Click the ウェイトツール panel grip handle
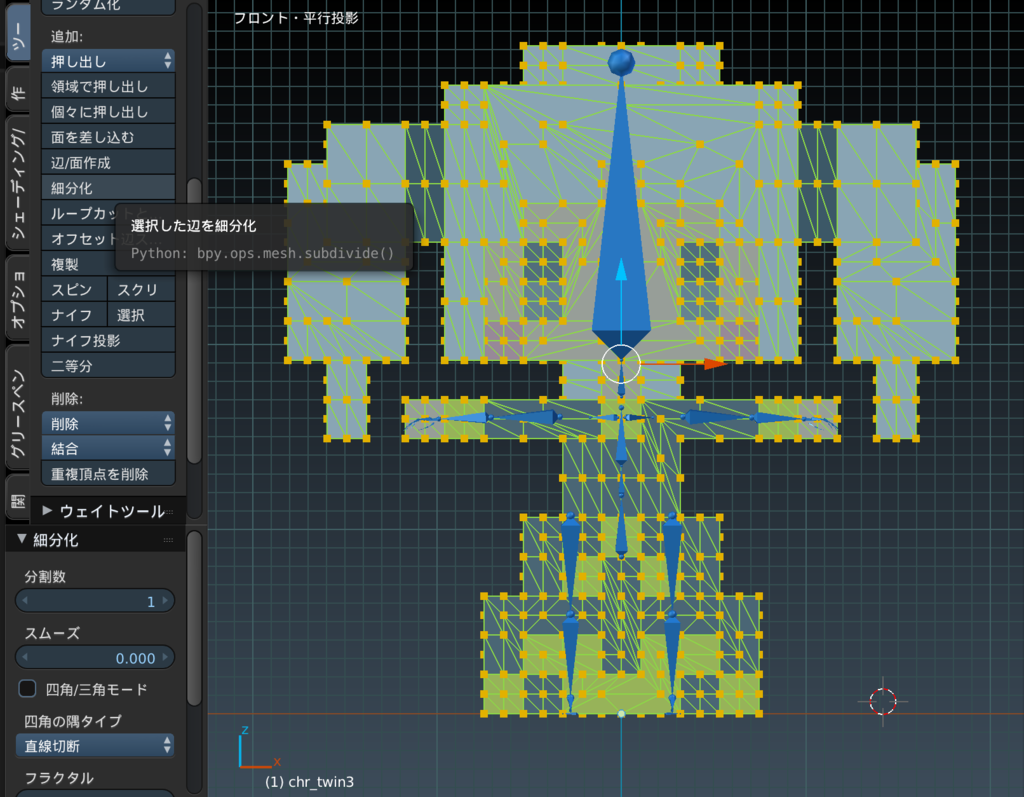 169,512
